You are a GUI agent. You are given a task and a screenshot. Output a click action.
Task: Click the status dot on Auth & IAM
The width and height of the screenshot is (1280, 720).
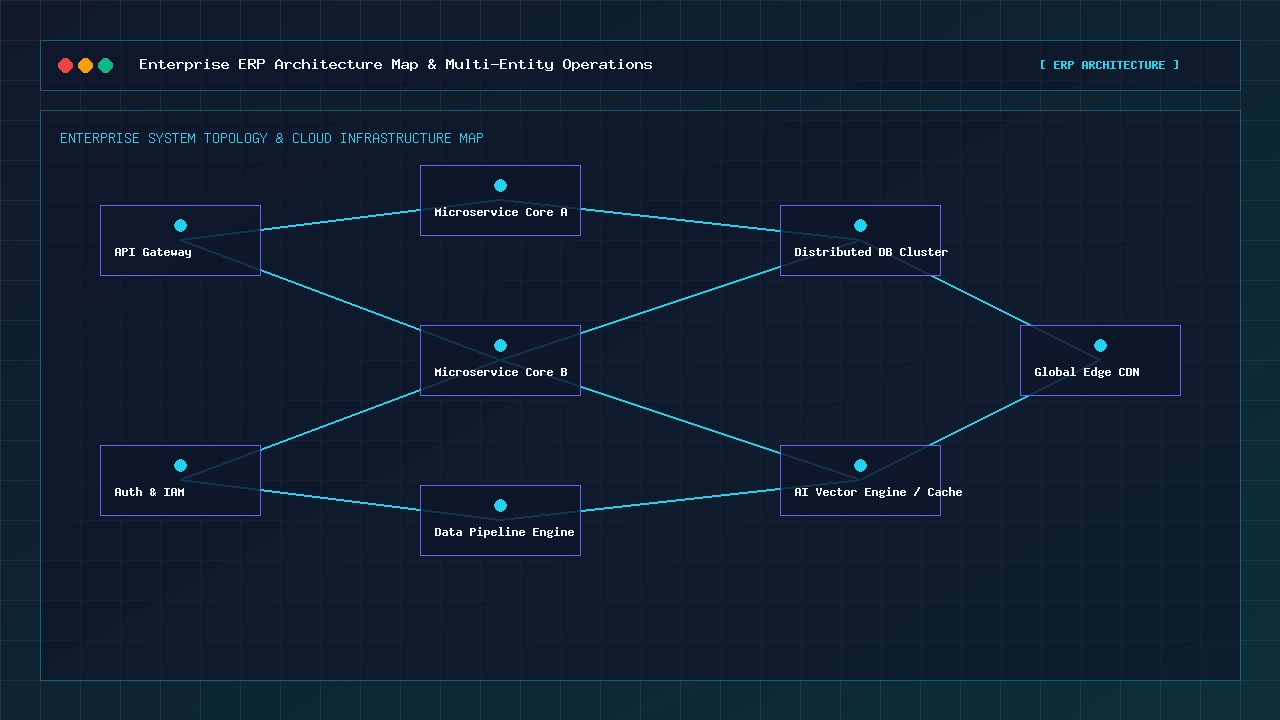pyautogui.click(x=180, y=465)
